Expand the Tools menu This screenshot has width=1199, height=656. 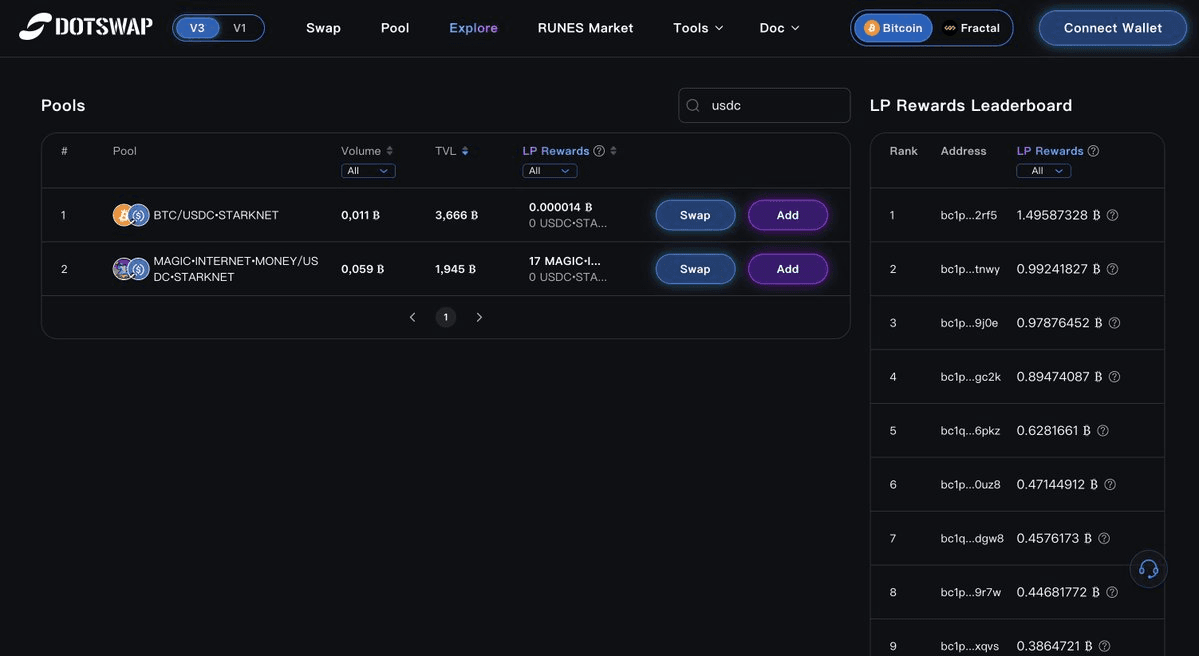tap(698, 28)
